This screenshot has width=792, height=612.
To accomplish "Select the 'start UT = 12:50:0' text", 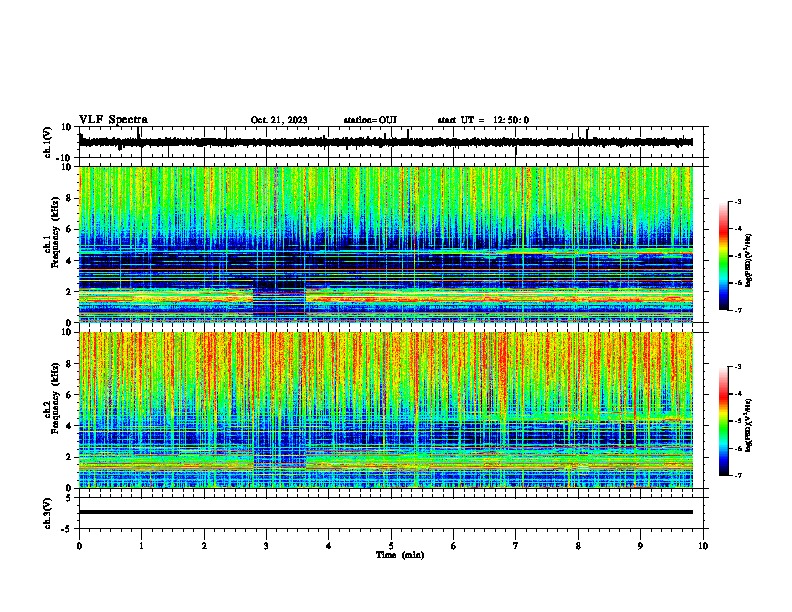I will click(x=483, y=120).
